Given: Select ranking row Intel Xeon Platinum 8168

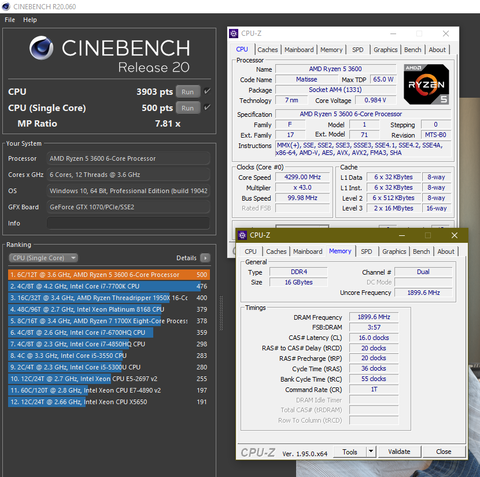Looking at the screenshot, I should click(109, 309).
